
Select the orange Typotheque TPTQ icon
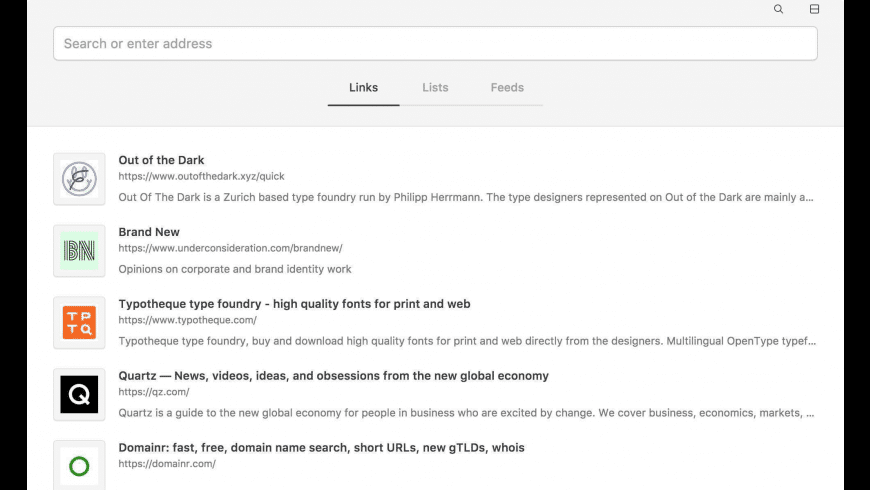tap(79, 323)
